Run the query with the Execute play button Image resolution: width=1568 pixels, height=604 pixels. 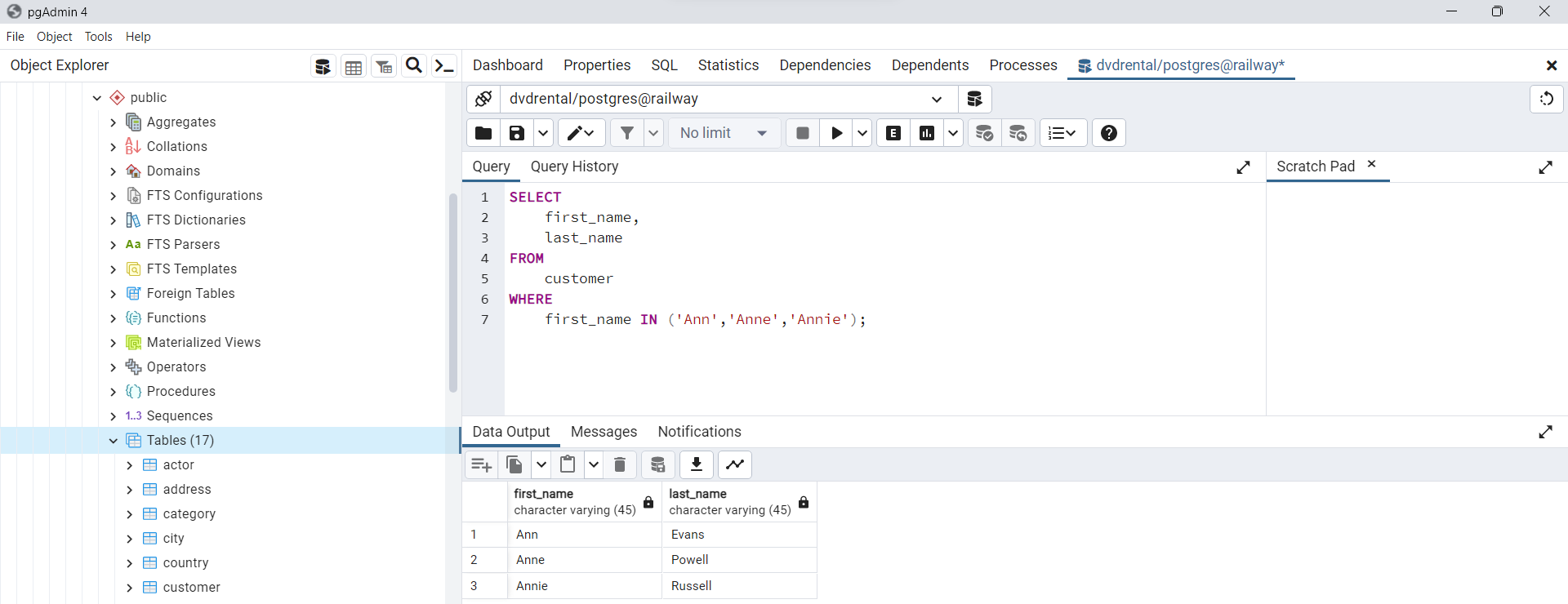pyautogui.click(x=837, y=133)
